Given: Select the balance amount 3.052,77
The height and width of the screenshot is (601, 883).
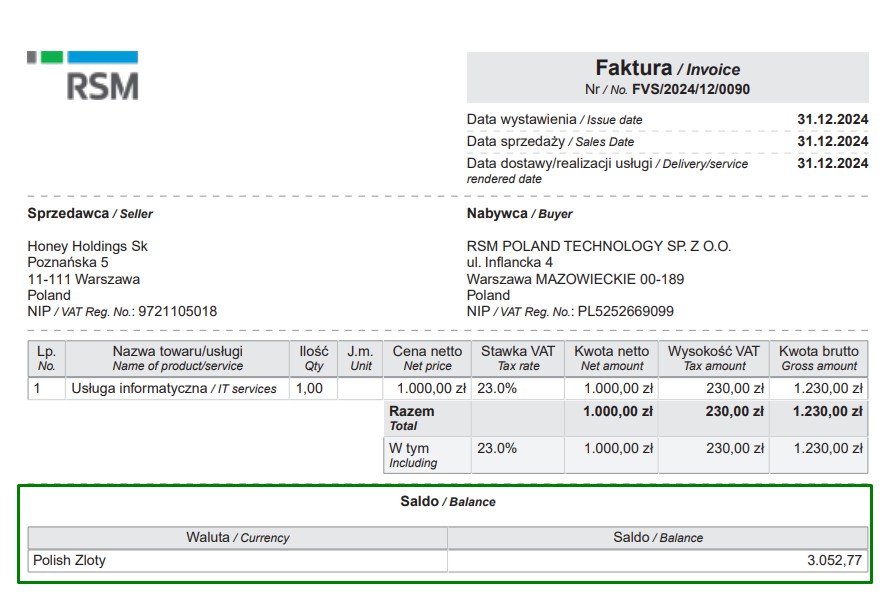Looking at the screenshot, I should [833, 560].
